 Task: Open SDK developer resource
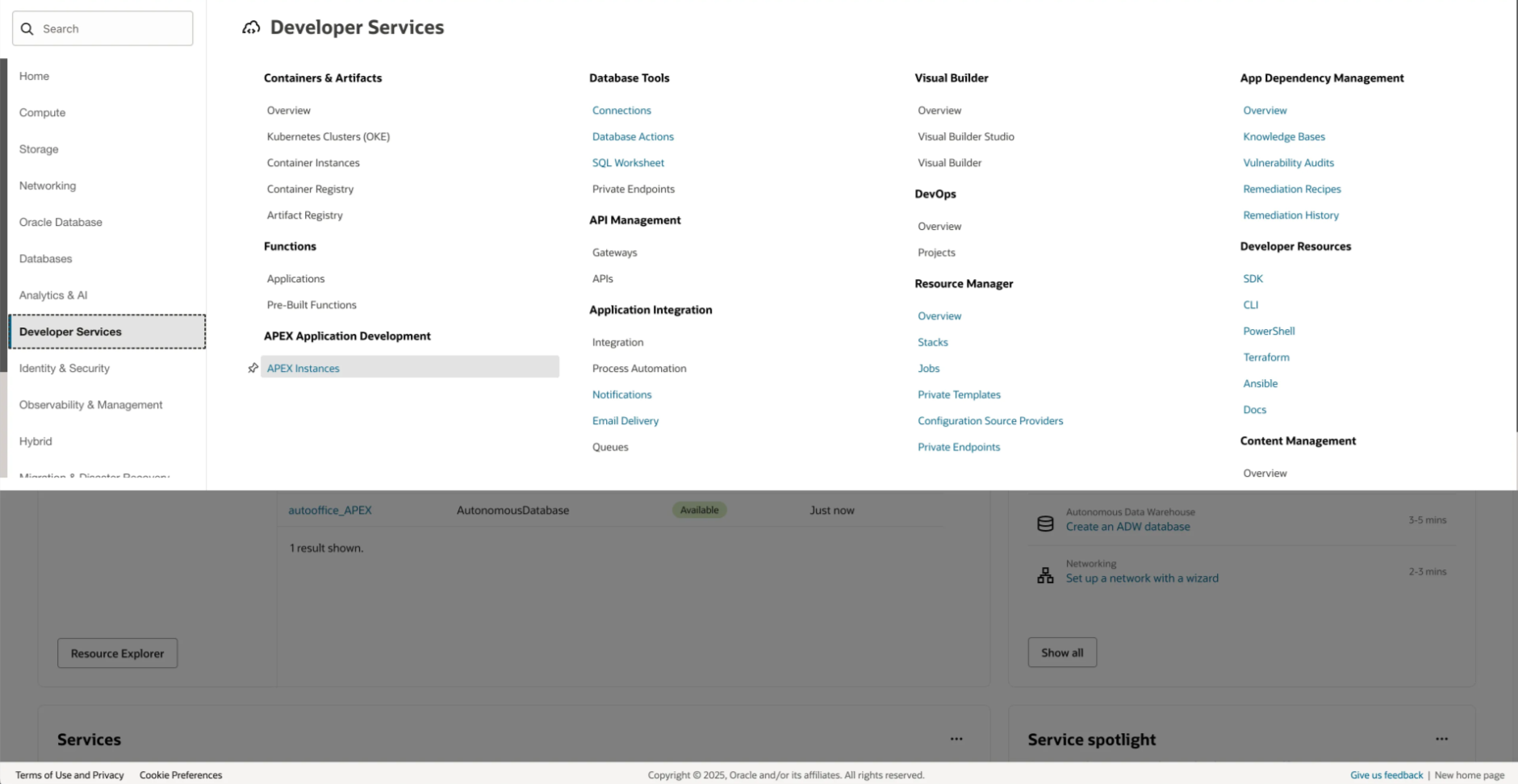click(x=1252, y=278)
